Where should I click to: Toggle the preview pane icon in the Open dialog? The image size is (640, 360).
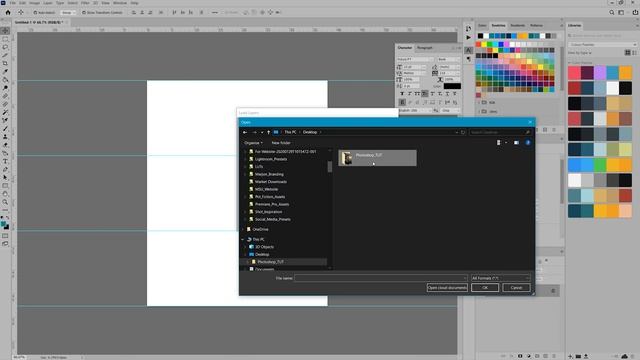pyautogui.click(x=516, y=142)
